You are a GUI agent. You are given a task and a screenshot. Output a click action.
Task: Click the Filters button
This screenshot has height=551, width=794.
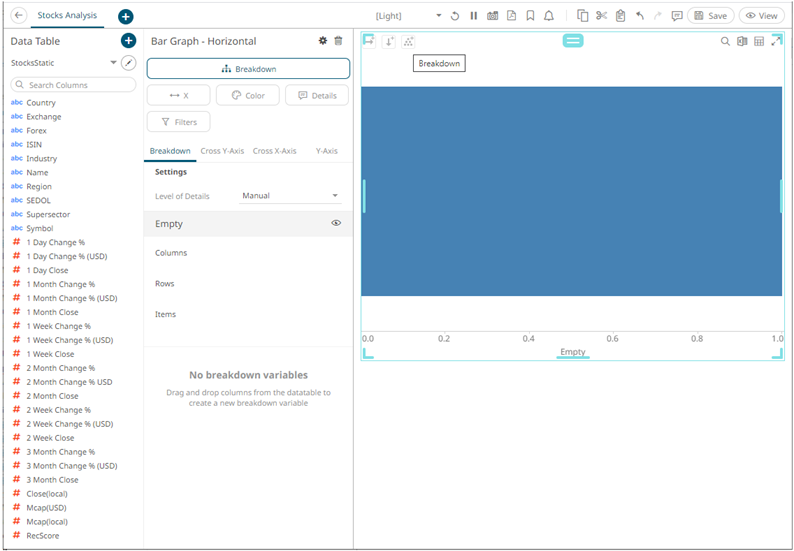(178, 122)
